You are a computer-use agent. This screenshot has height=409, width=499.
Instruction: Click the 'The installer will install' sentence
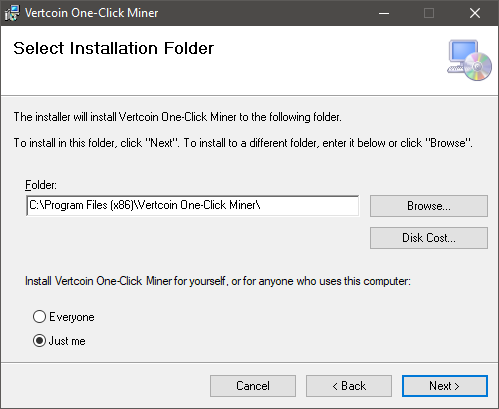pos(177,117)
